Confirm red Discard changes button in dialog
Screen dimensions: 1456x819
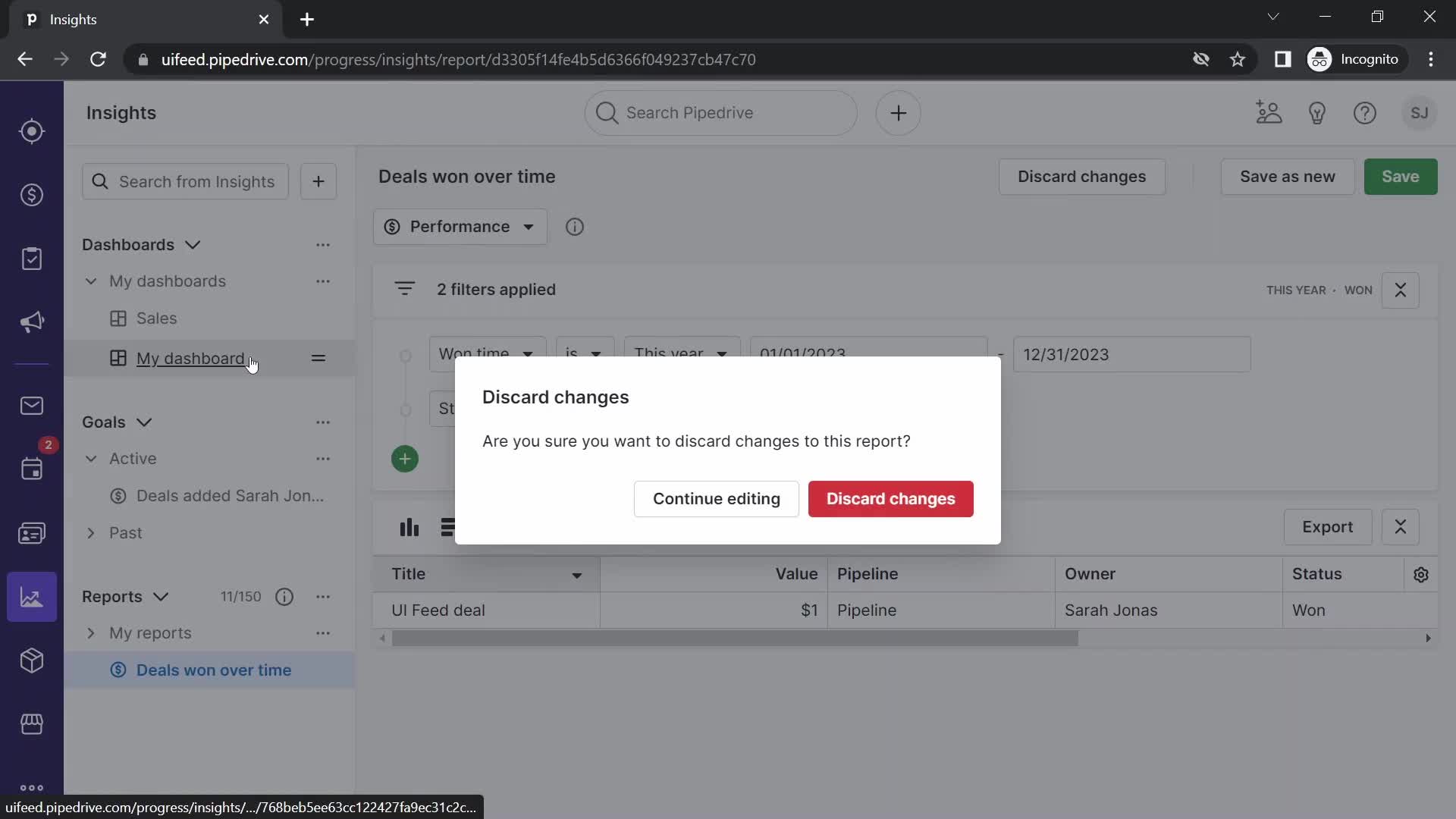[890, 499]
